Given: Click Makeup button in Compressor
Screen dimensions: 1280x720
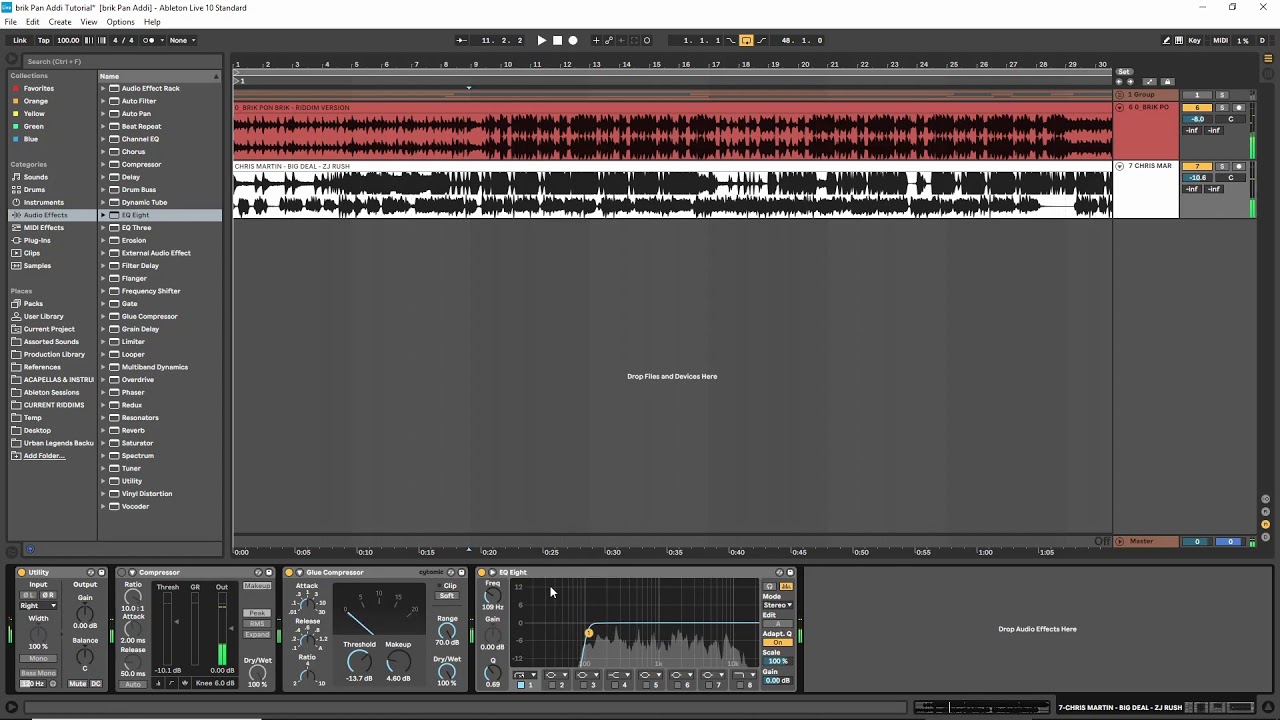Looking at the screenshot, I should [257, 586].
